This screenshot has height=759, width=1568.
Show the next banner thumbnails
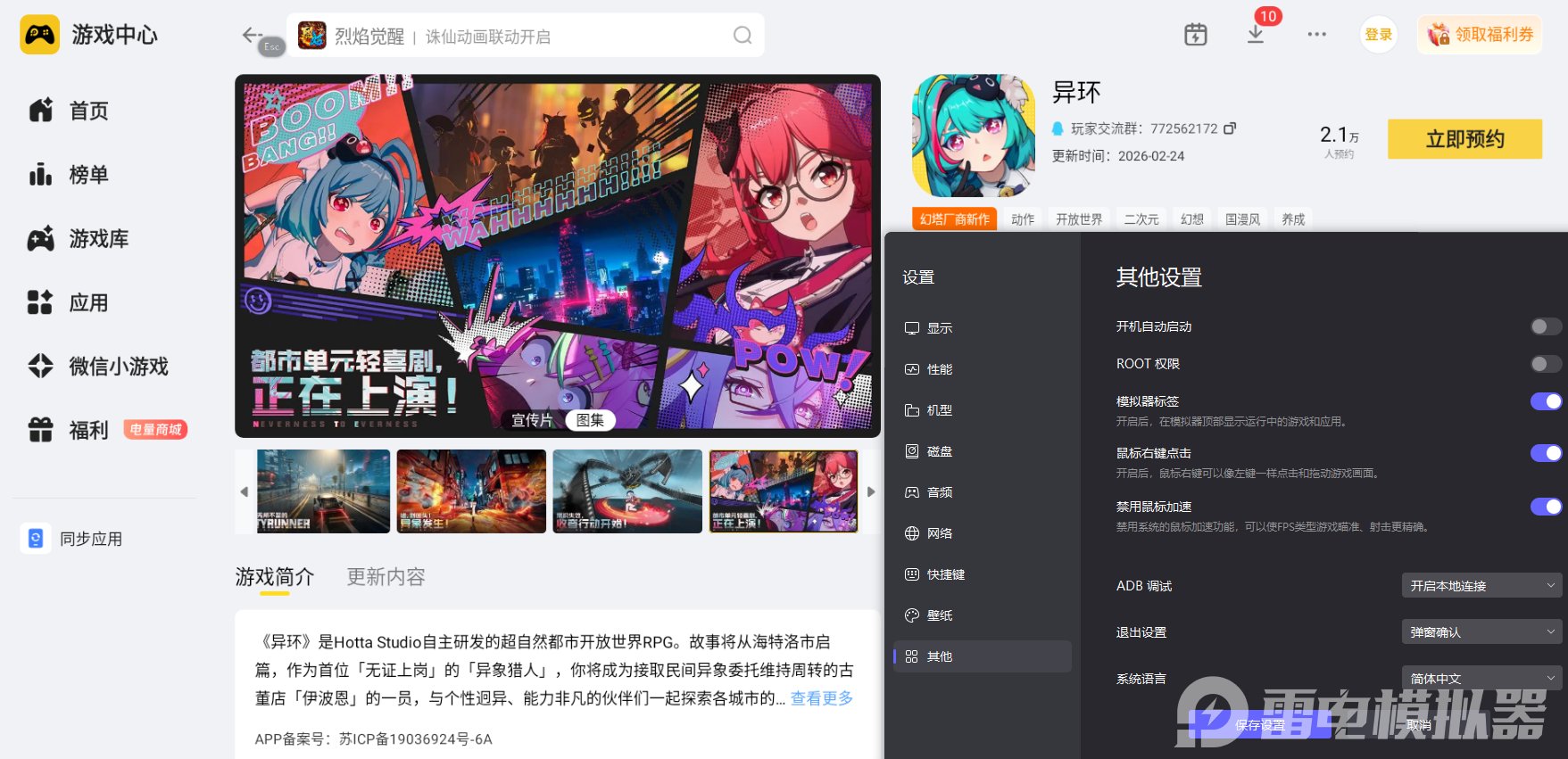pos(871,491)
